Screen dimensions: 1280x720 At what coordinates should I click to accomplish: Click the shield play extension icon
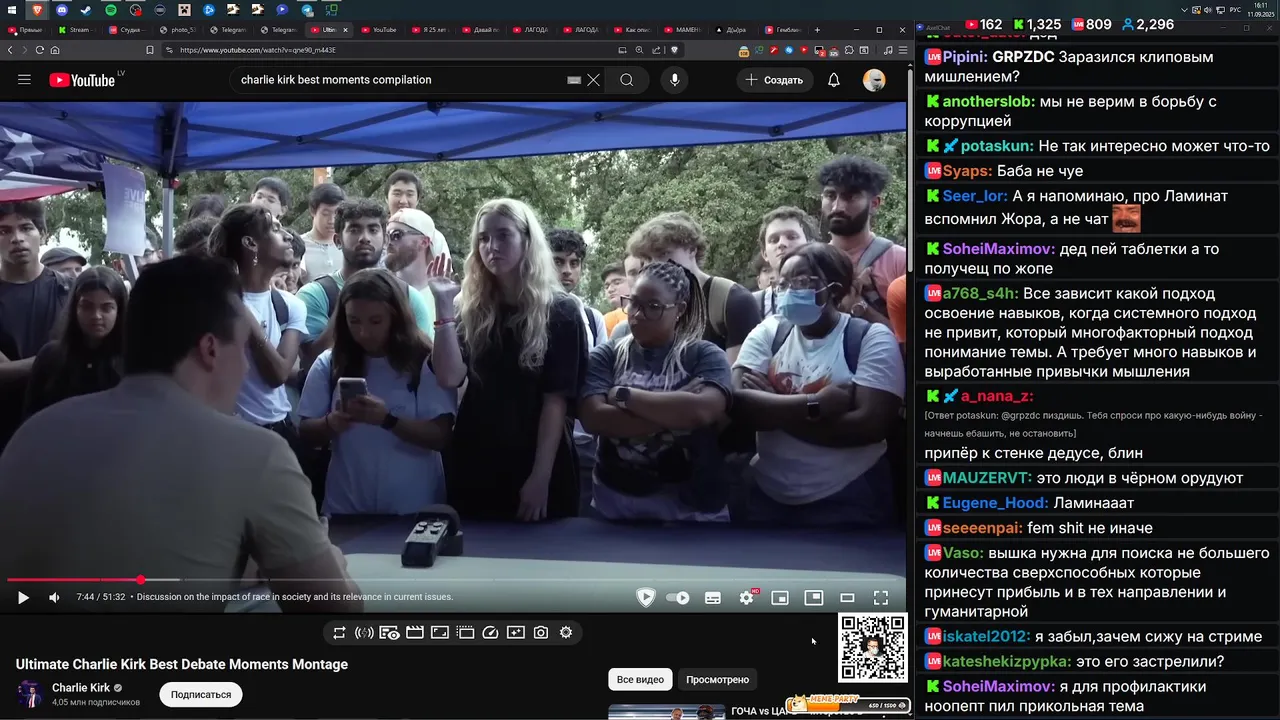coord(646,598)
